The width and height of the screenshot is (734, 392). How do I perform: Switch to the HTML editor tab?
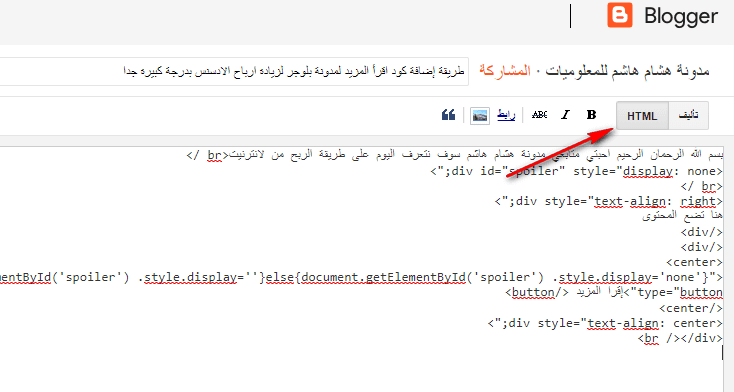(642, 116)
